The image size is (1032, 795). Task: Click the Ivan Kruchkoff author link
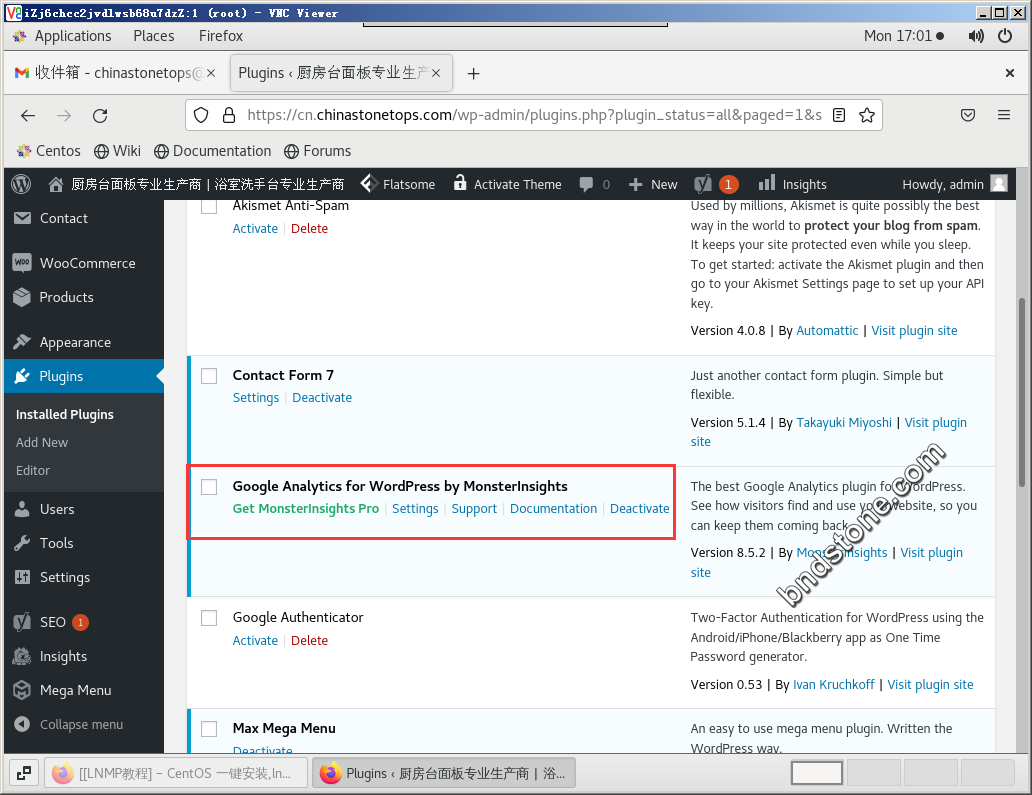(x=834, y=685)
